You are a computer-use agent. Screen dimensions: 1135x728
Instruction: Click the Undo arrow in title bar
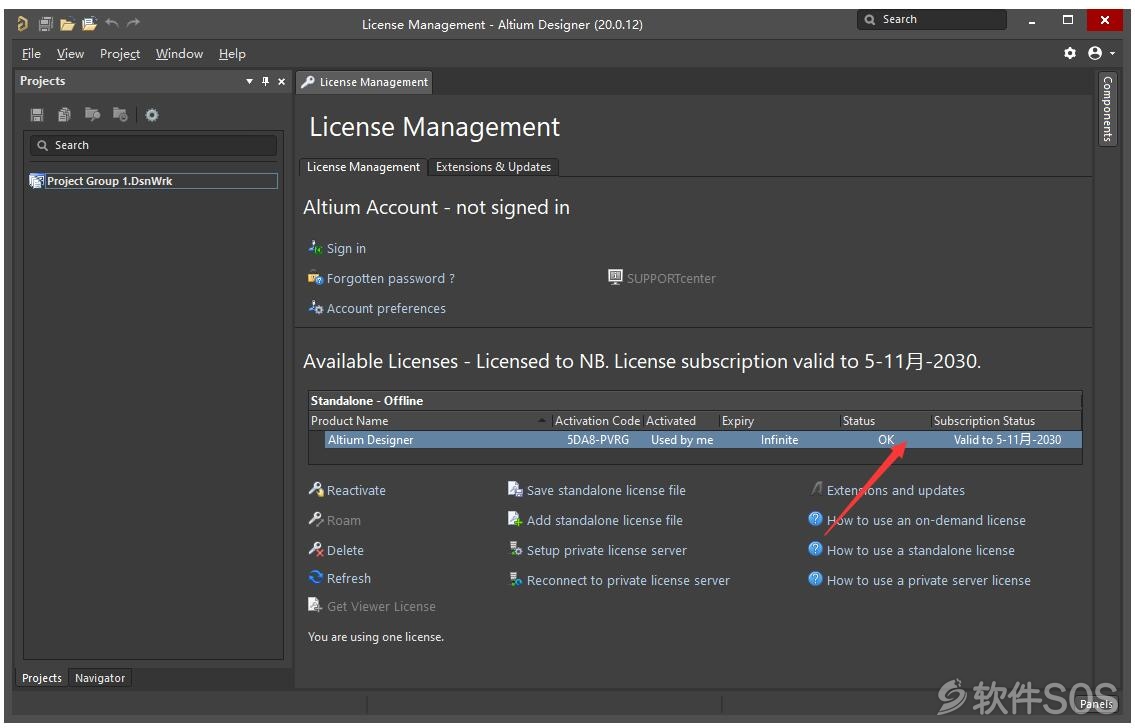pyautogui.click(x=111, y=23)
